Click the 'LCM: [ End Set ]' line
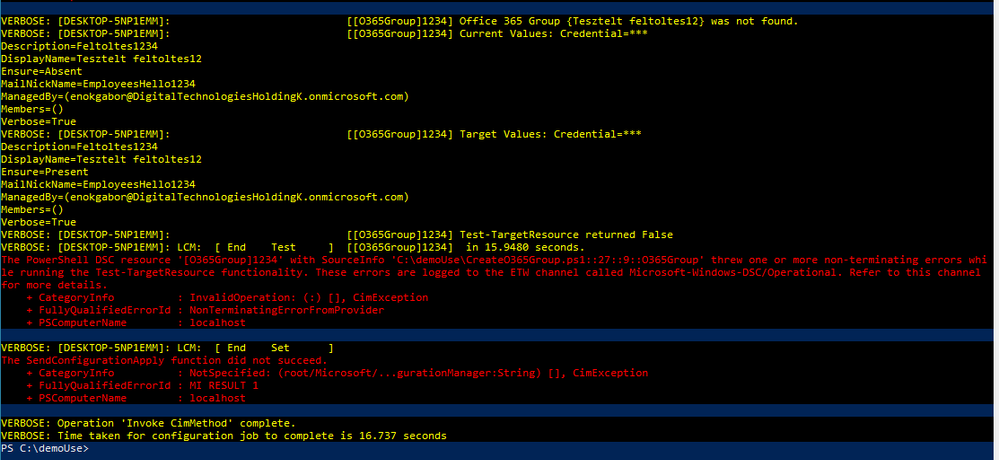Screen dimensions: 999x460 [x=168, y=348]
